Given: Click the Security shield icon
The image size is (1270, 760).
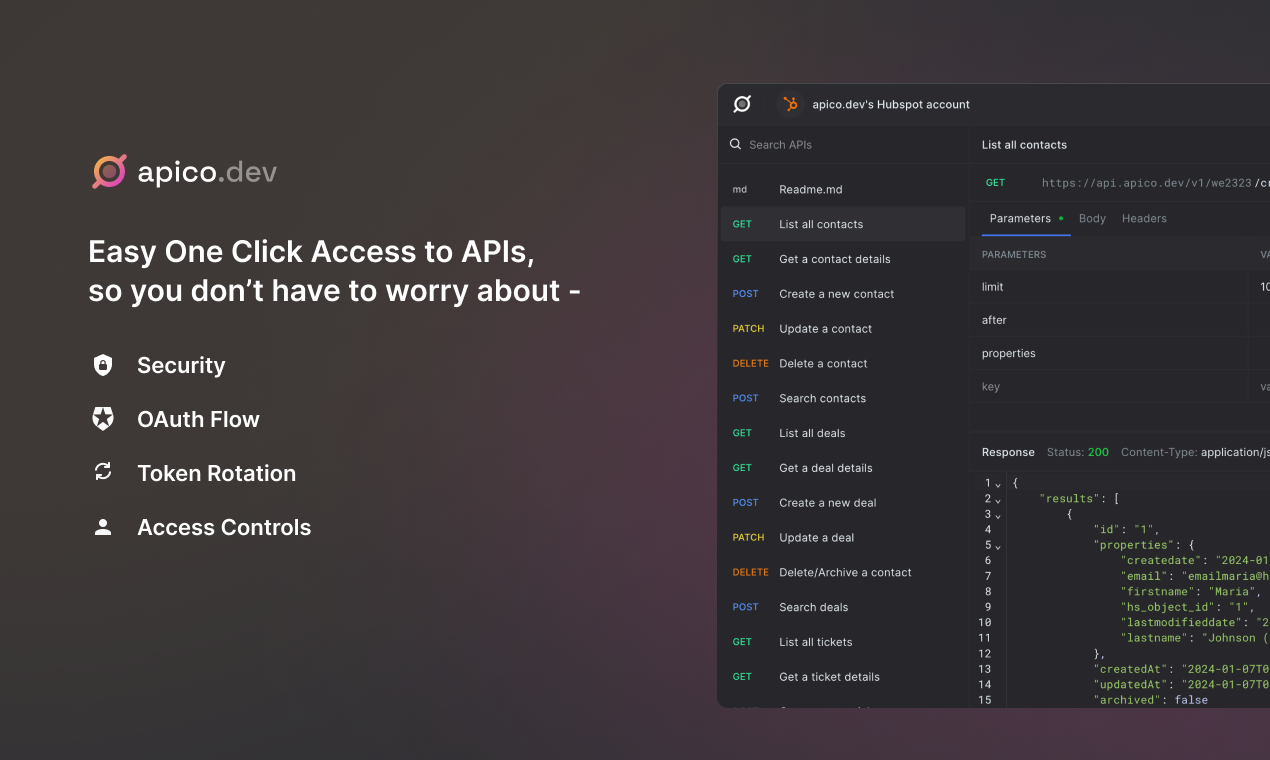Looking at the screenshot, I should pos(103,365).
